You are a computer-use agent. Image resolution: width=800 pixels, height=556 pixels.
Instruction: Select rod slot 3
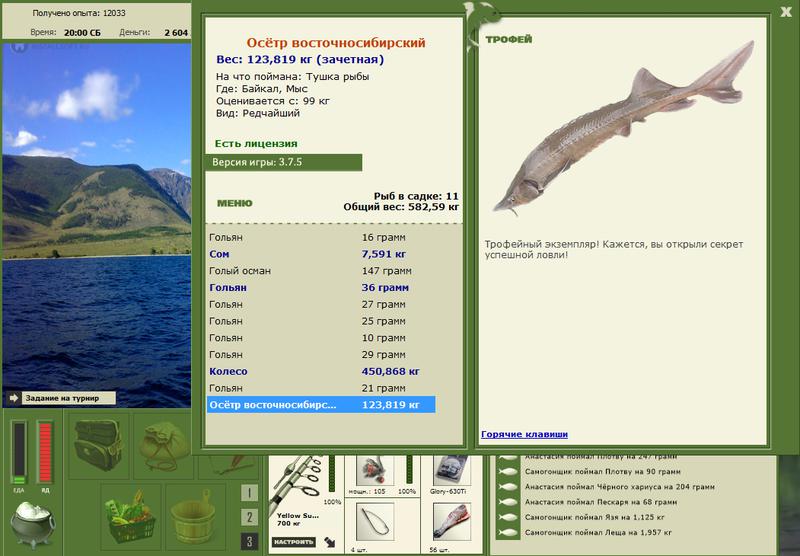tap(249, 542)
